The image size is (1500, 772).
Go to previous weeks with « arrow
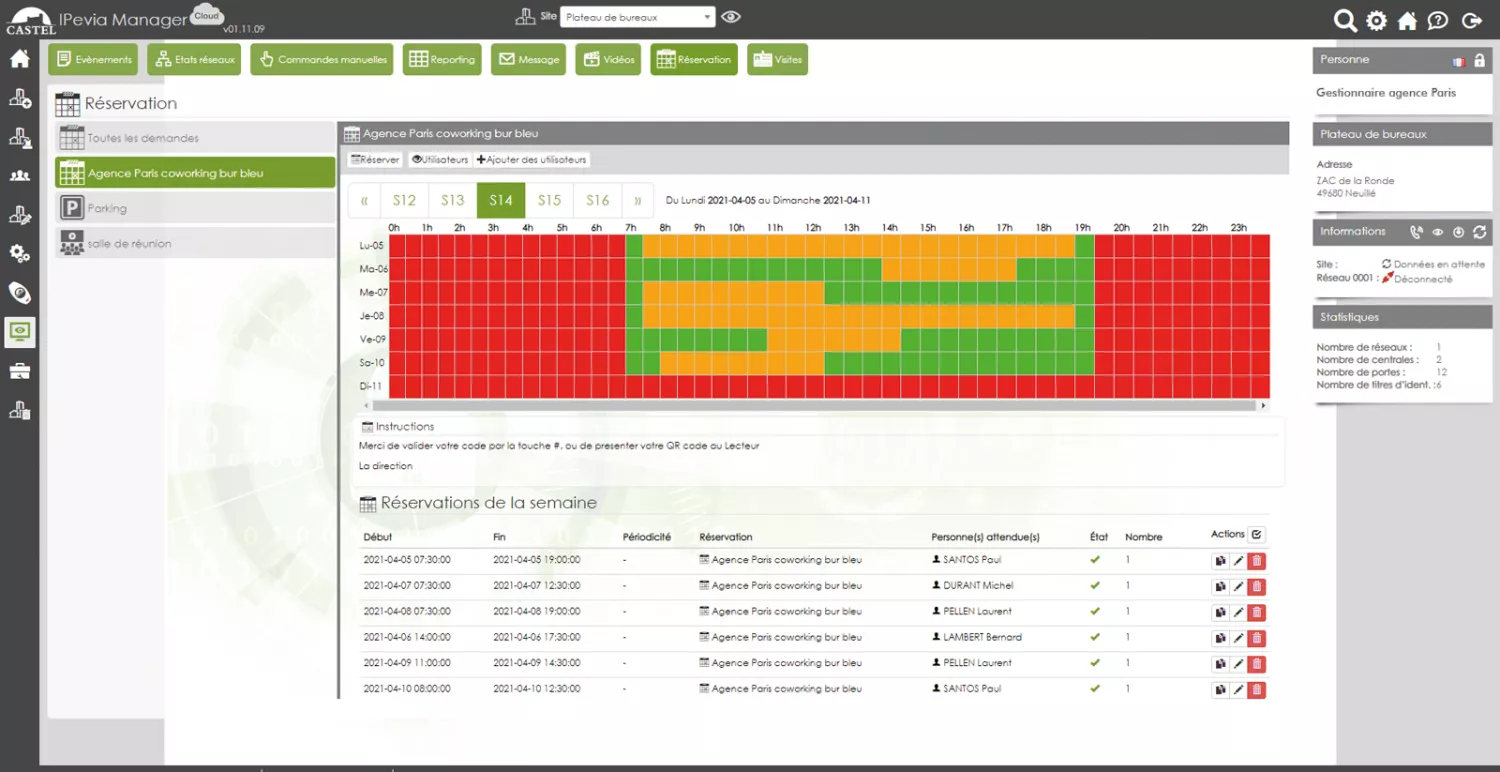pyautogui.click(x=364, y=200)
